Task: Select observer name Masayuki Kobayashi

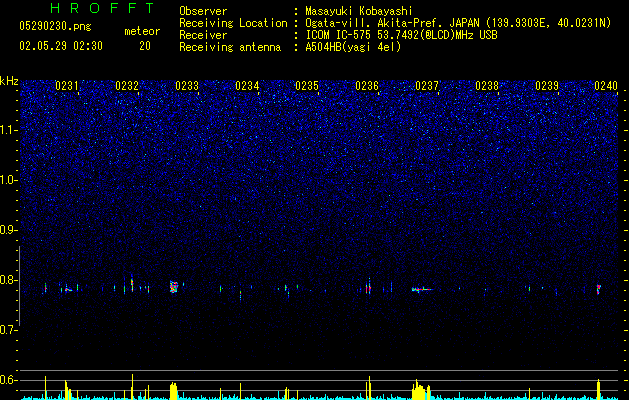Action: click(x=359, y=11)
